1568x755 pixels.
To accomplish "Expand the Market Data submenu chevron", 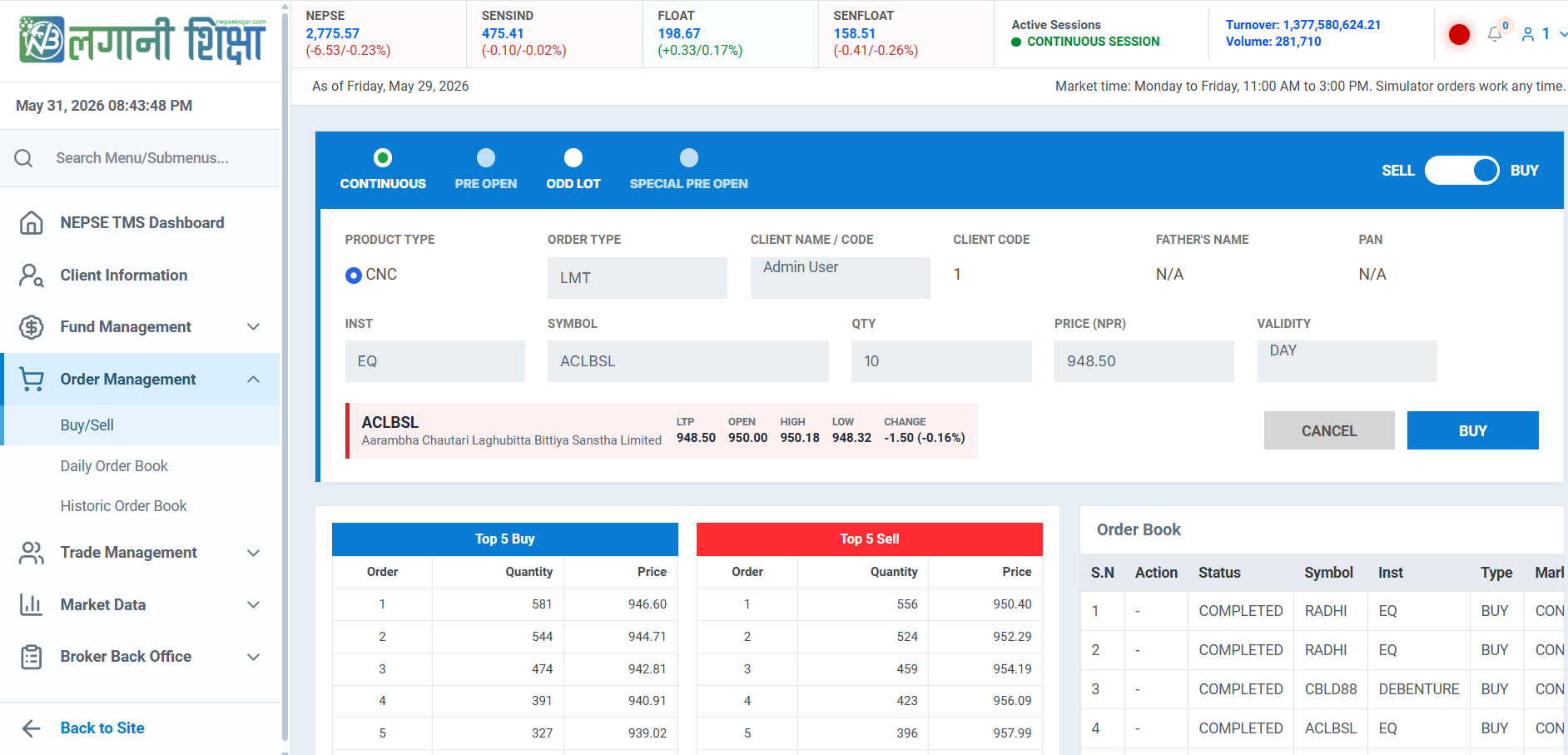I will coord(254,605).
